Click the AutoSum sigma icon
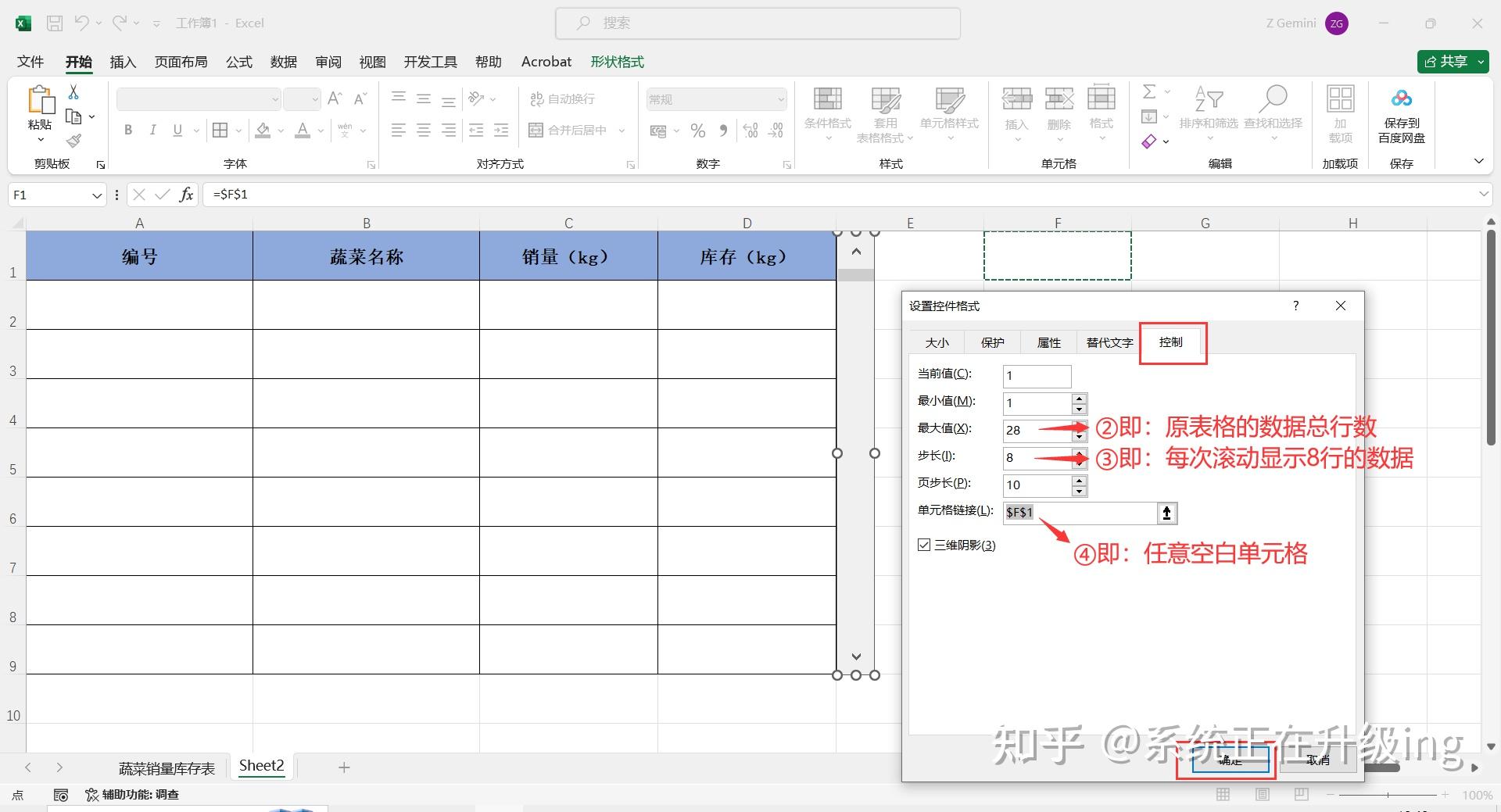 pos(1149,92)
